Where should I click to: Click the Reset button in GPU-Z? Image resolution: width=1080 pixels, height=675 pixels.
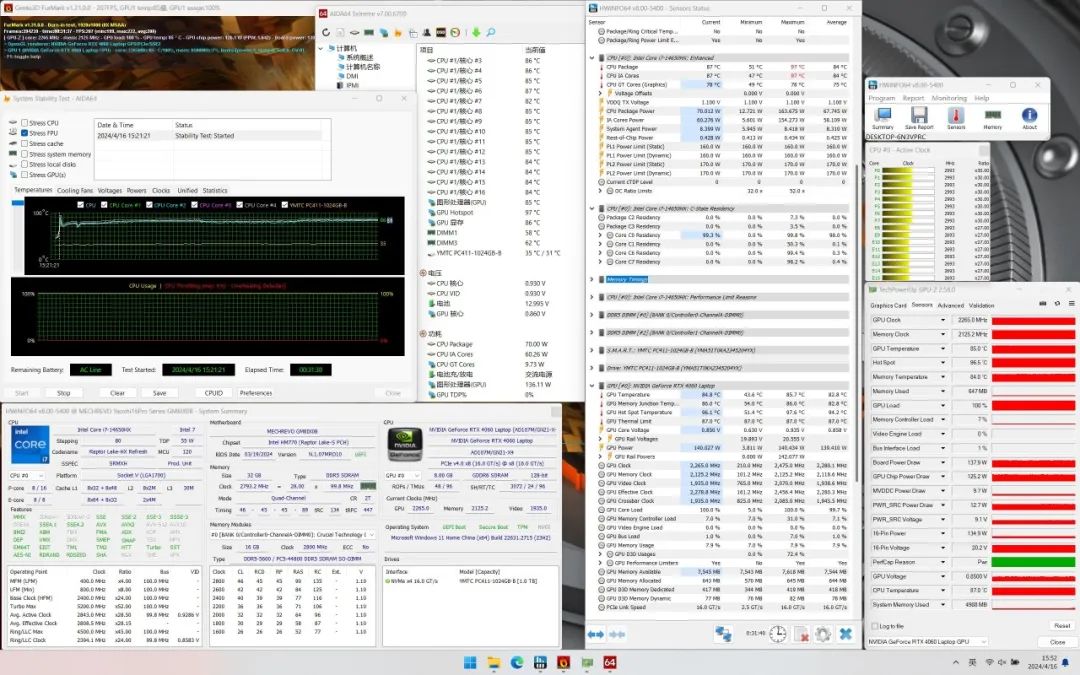(x=1061, y=626)
